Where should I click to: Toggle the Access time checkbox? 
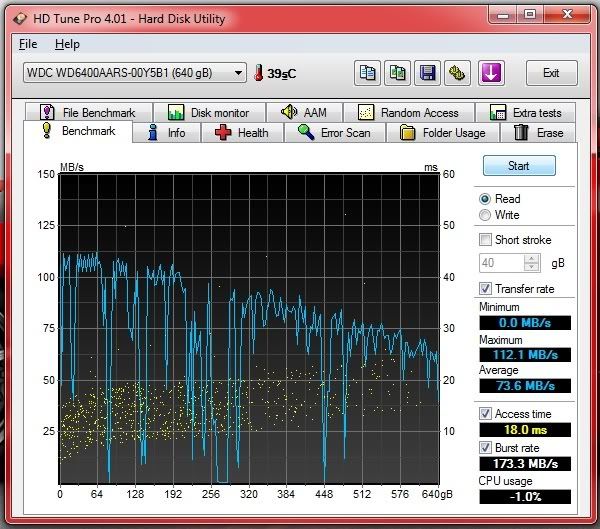coord(486,414)
